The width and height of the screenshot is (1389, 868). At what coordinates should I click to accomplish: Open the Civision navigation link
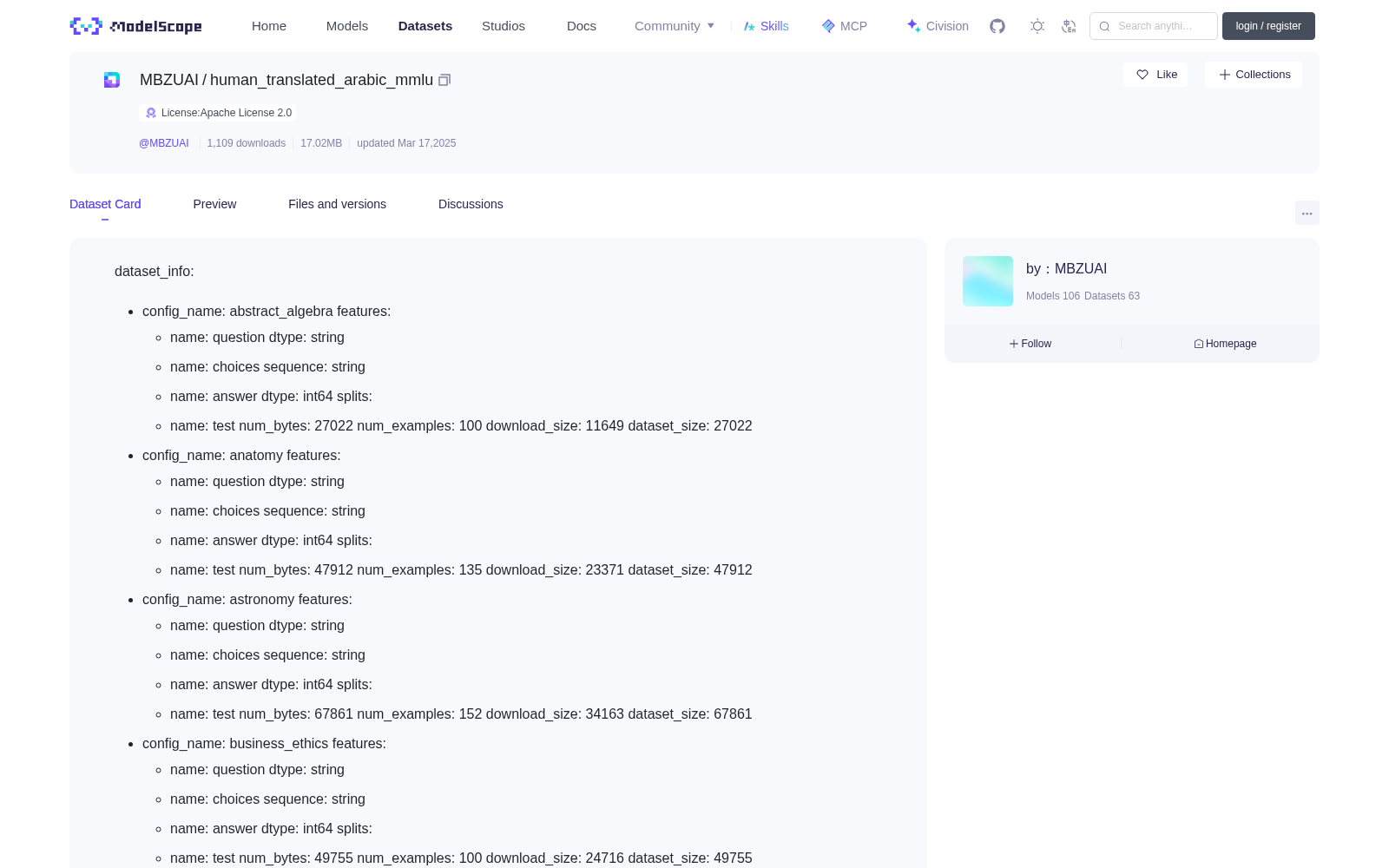[938, 26]
